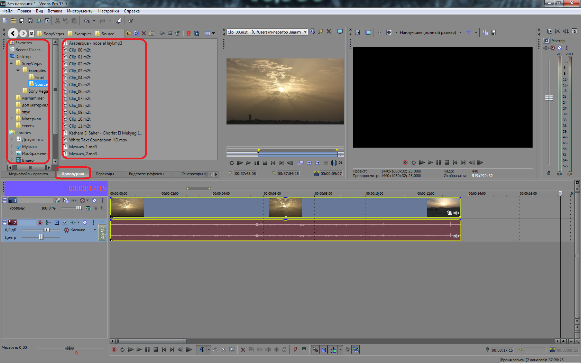Collapse the SonyVegas folder in tree
This screenshot has width=581, height=363.
click(x=11, y=63)
